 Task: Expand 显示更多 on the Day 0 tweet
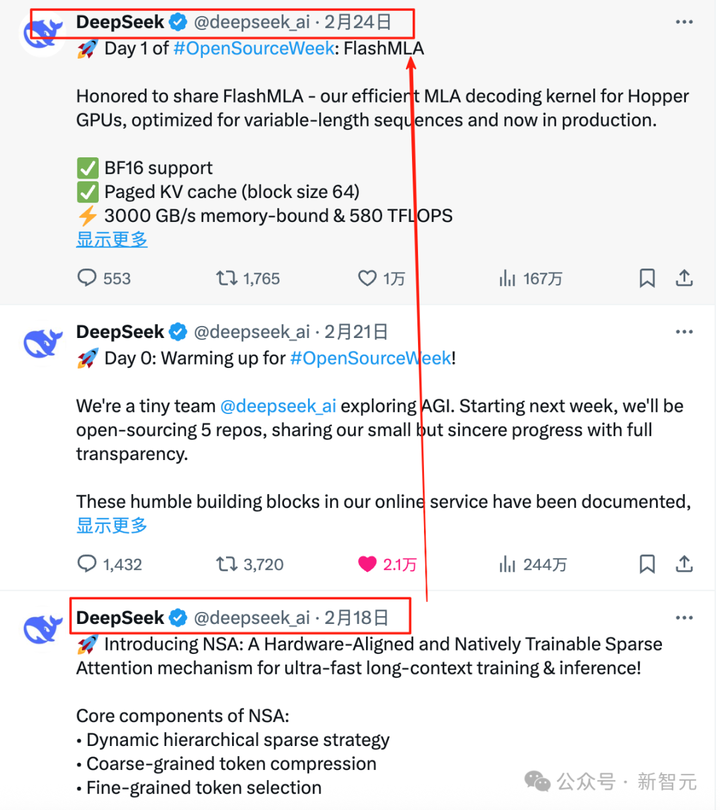(112, 526)
